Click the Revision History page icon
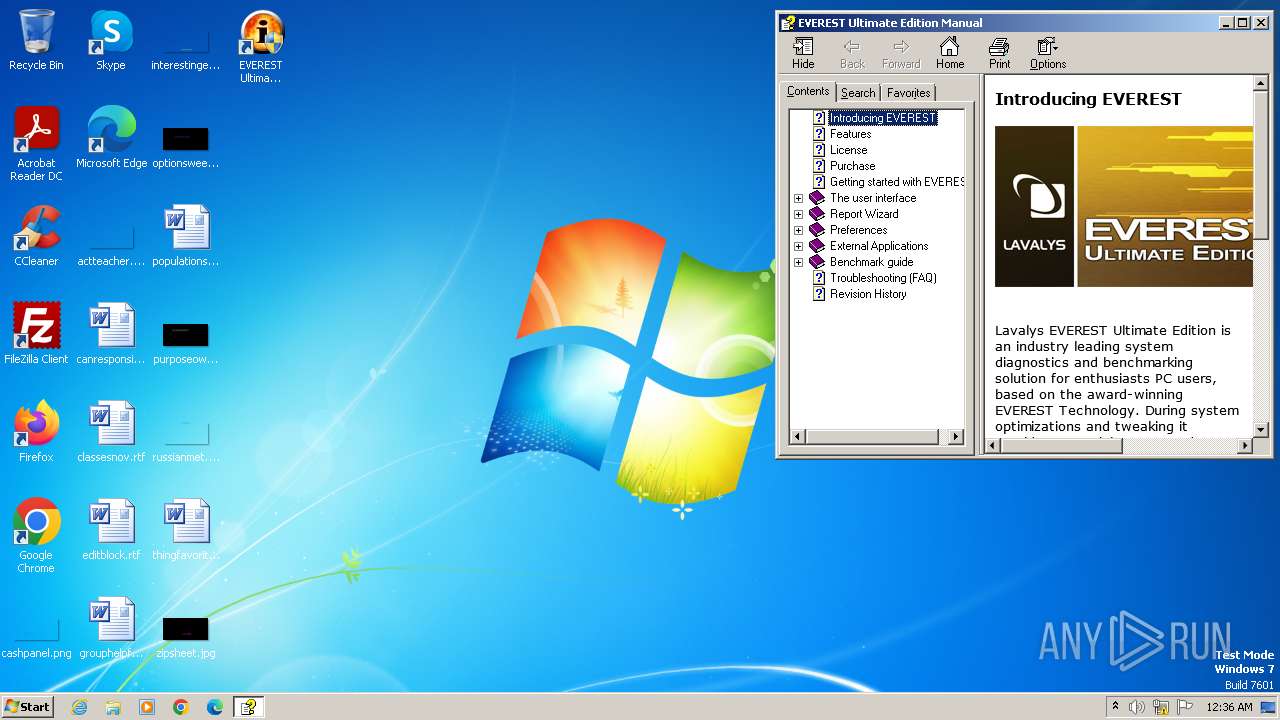This screenshot has height=720, width=1280. tap(819, 294)
